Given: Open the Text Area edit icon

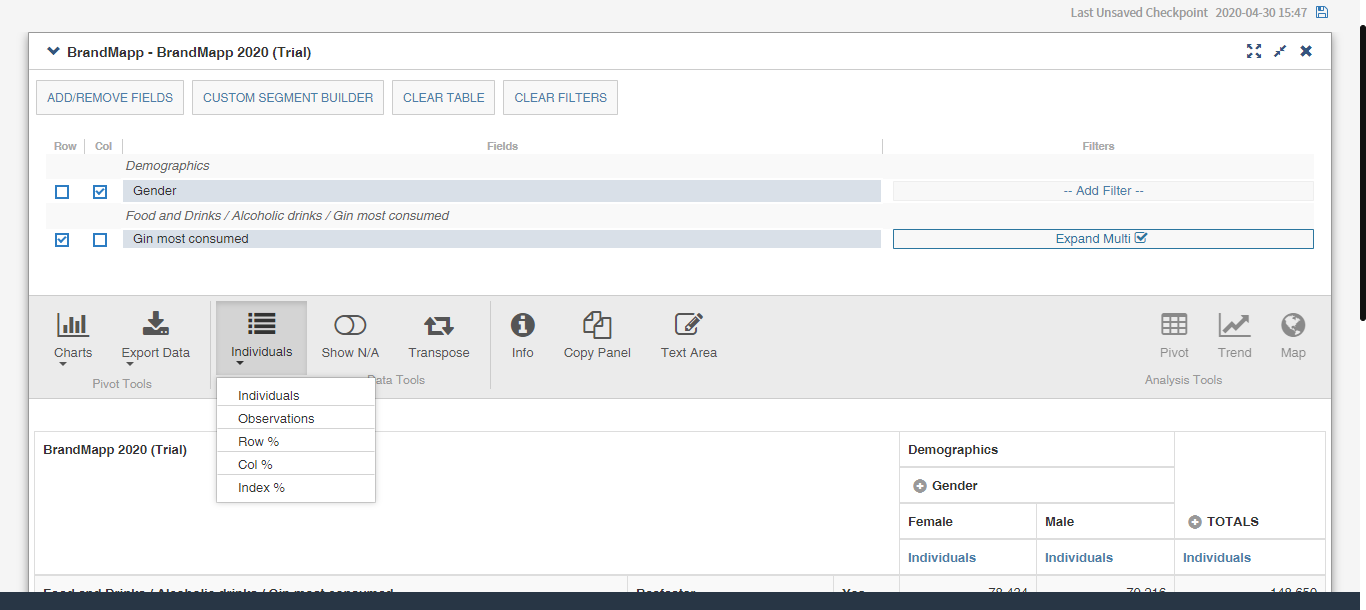Looking at the screenshot, I should click(689, 325).
